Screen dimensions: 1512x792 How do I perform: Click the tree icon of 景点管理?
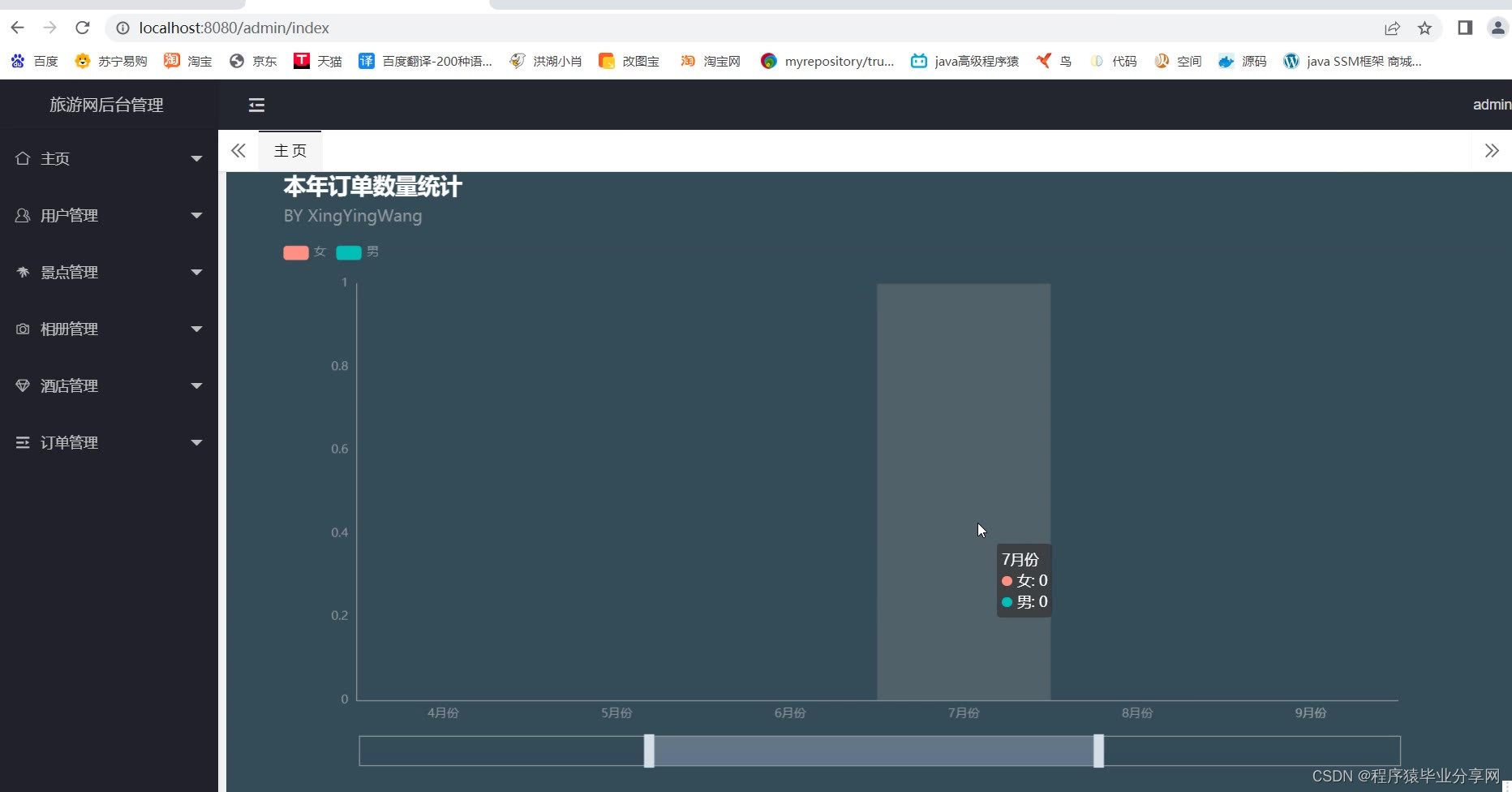pyautogui.click(x=23, y=272)
